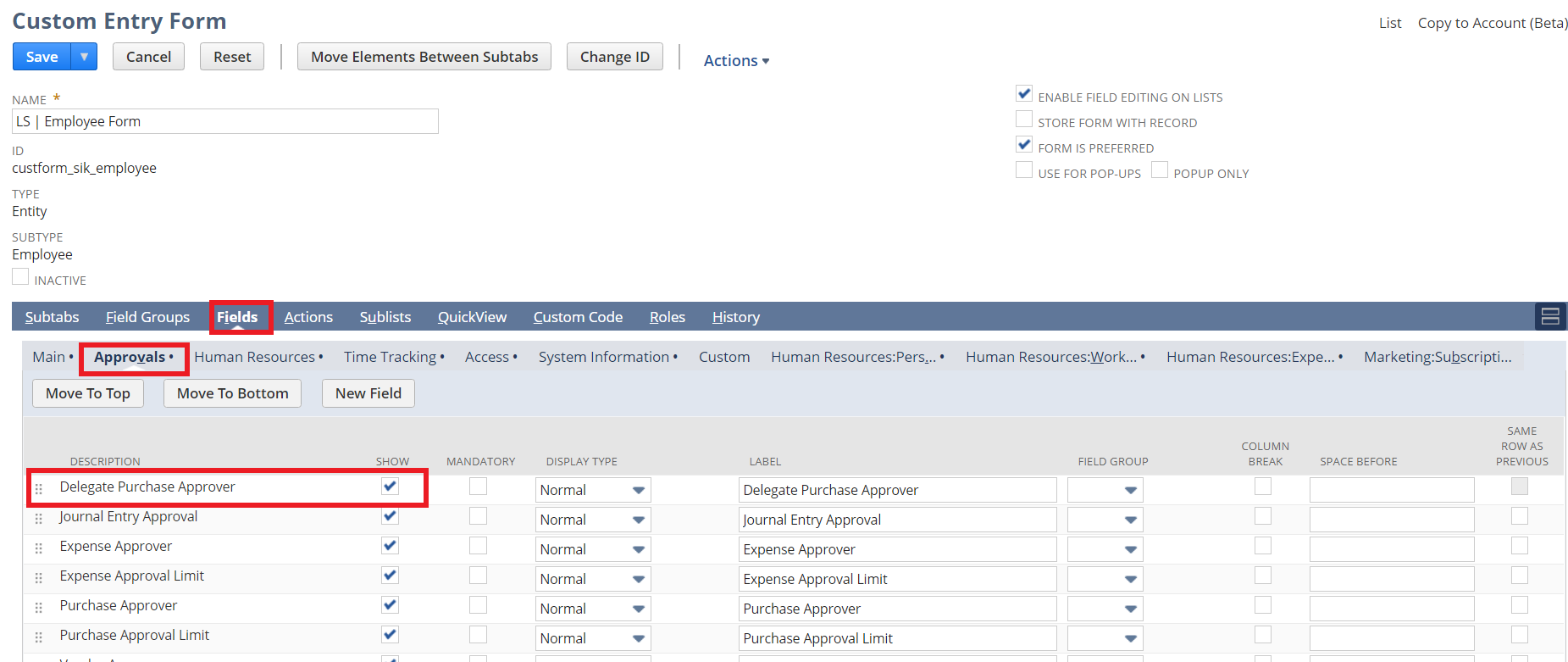This screenshot has width=1568, height=662.
Task: Open the Human Resources field subtab
Action: (254, 358)
